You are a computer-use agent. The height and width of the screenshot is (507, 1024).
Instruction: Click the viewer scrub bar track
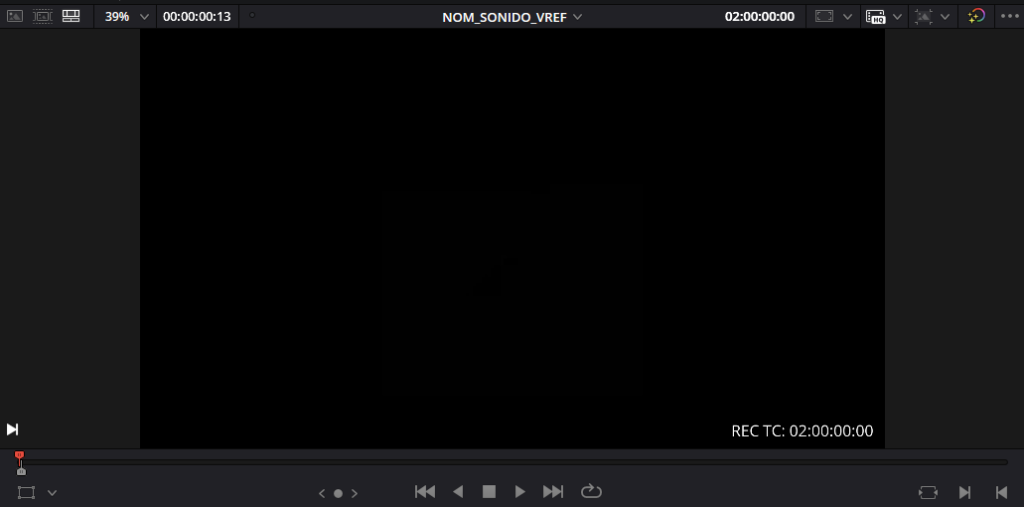(x=513, y=462)
